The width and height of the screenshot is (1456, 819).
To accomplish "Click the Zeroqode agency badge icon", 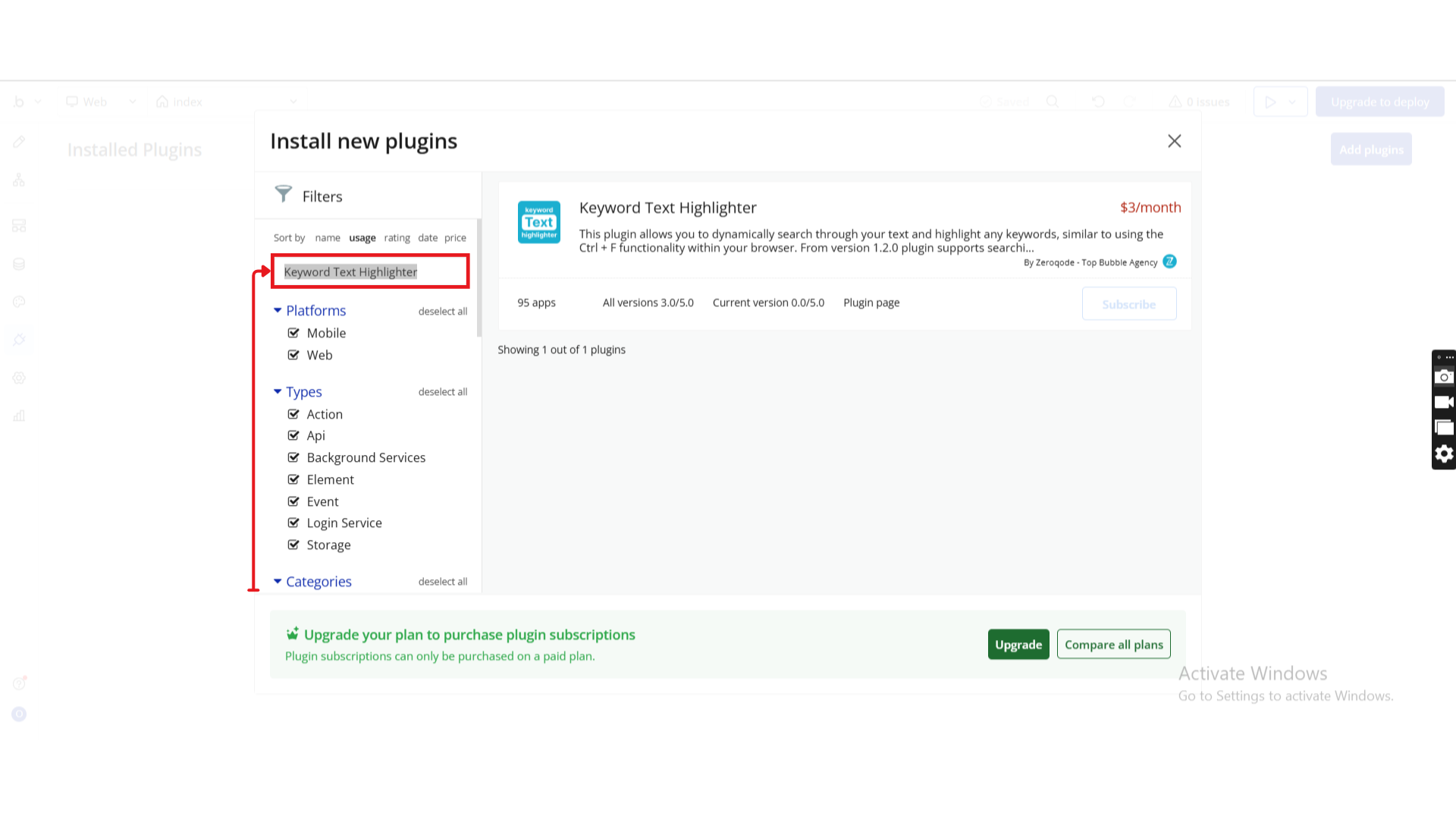I will 1169,262.
